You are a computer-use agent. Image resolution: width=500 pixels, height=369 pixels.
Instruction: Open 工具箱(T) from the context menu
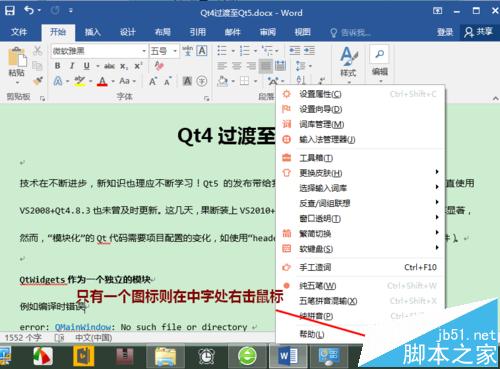[x=360, y=158]
